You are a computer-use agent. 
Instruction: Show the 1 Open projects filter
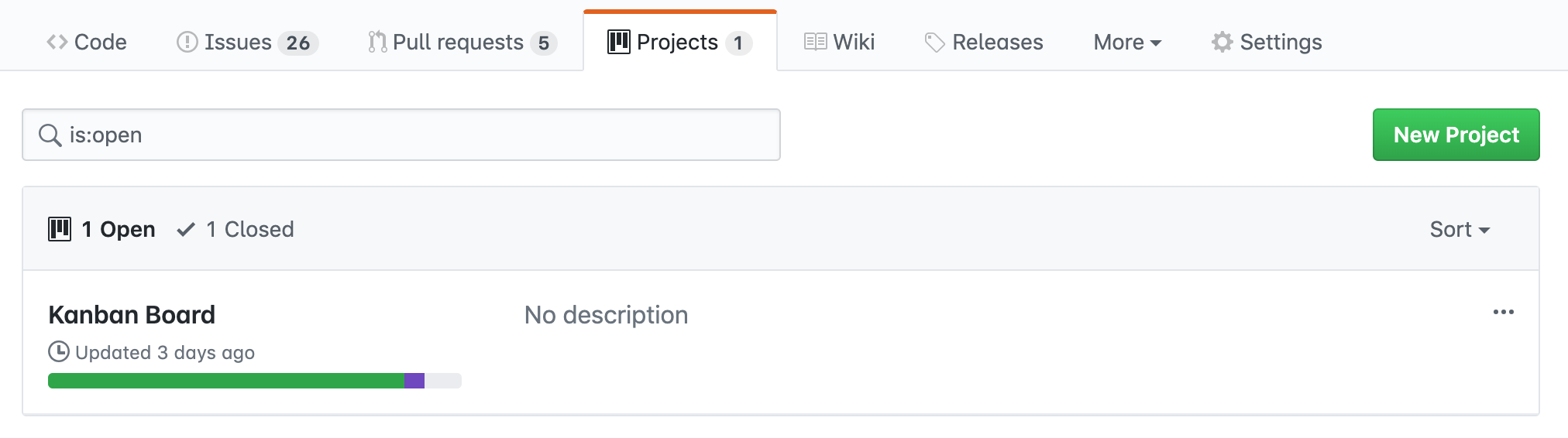click(102, 230)
